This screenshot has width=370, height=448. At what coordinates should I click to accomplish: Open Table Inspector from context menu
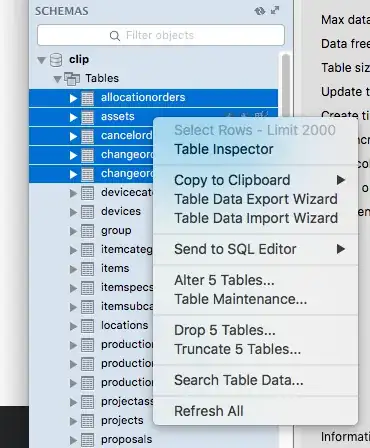(224, 149)
